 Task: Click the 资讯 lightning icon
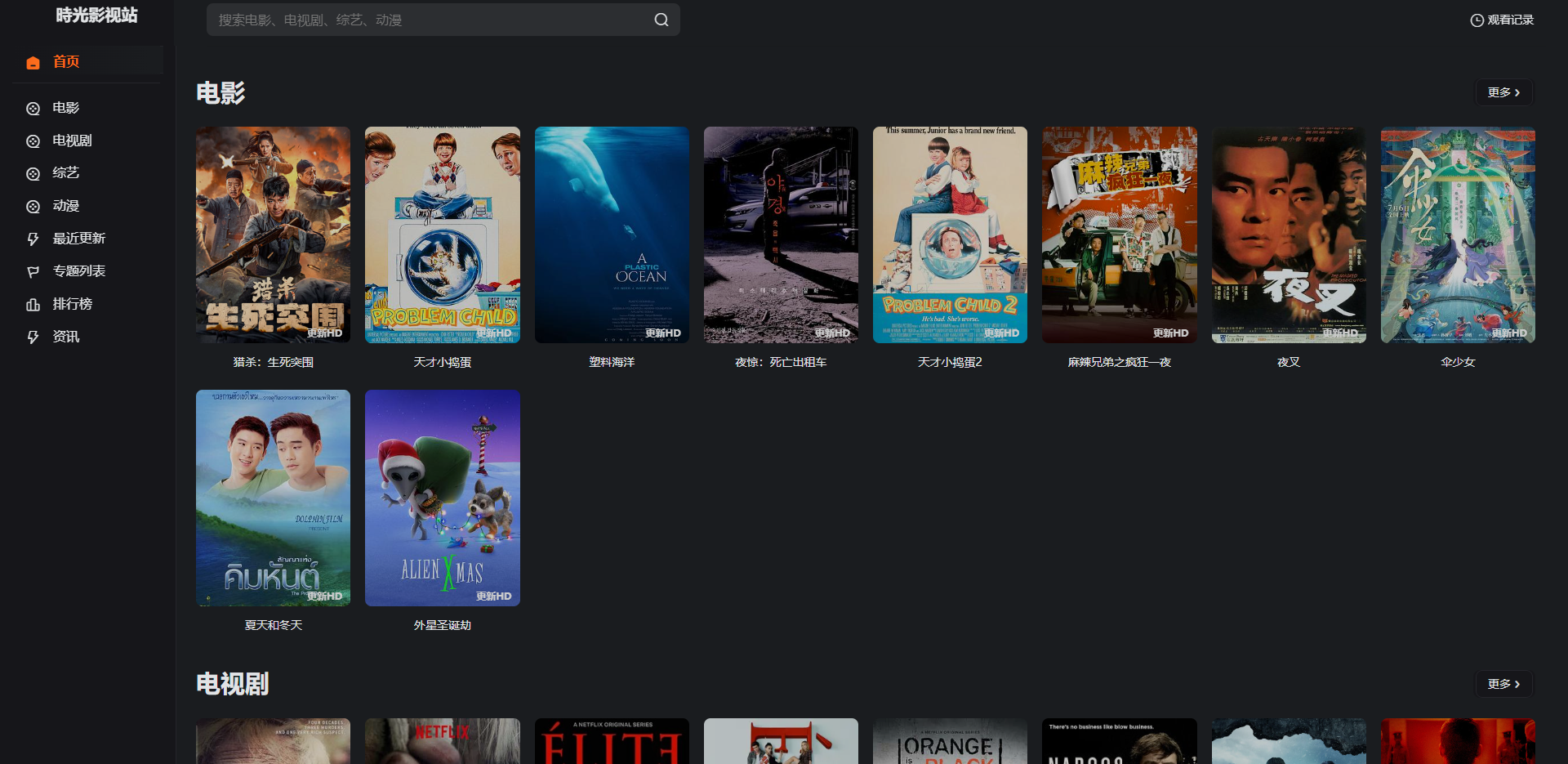[x=33, y=337]
